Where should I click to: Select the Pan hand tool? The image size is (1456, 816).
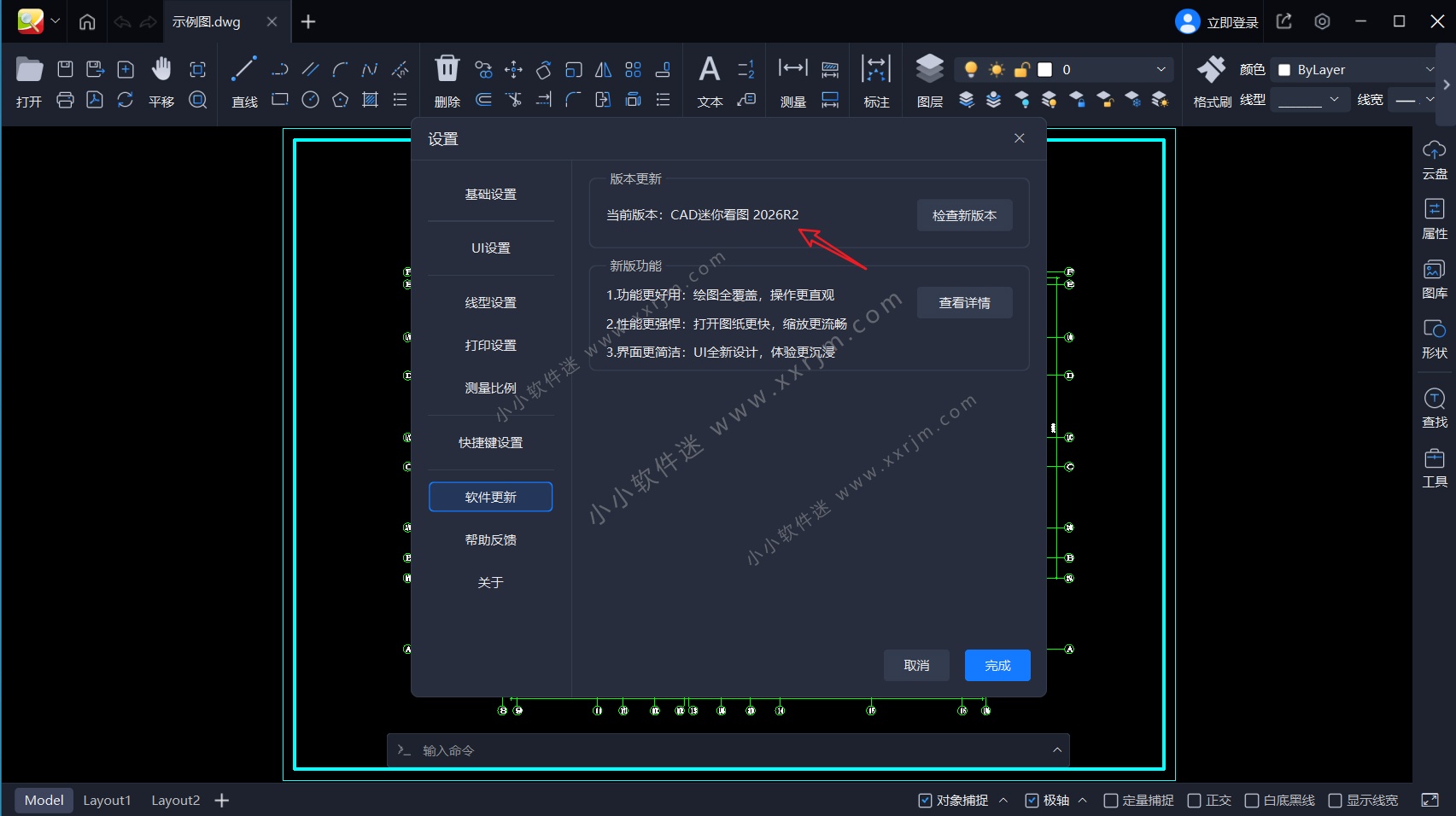(161, 70)
